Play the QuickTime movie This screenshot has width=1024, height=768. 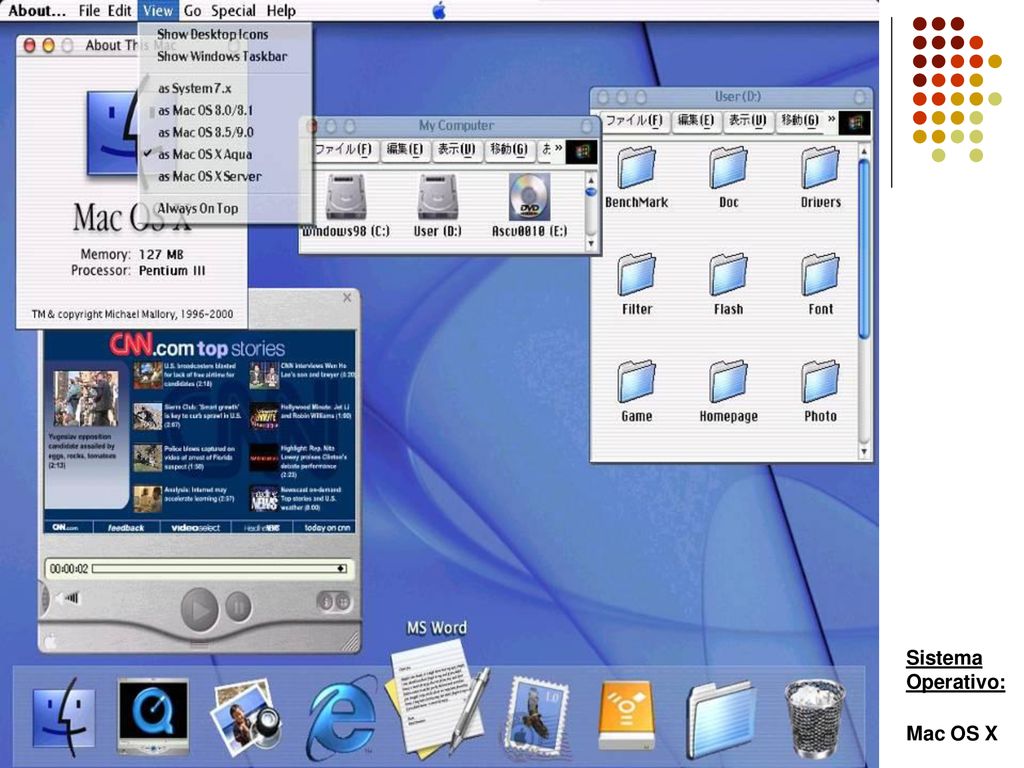pos(199,609)
